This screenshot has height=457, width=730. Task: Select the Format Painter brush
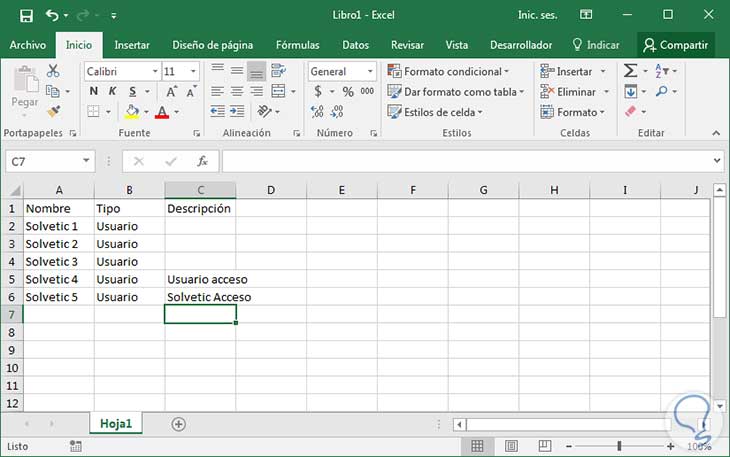click(x=54, y=112)
